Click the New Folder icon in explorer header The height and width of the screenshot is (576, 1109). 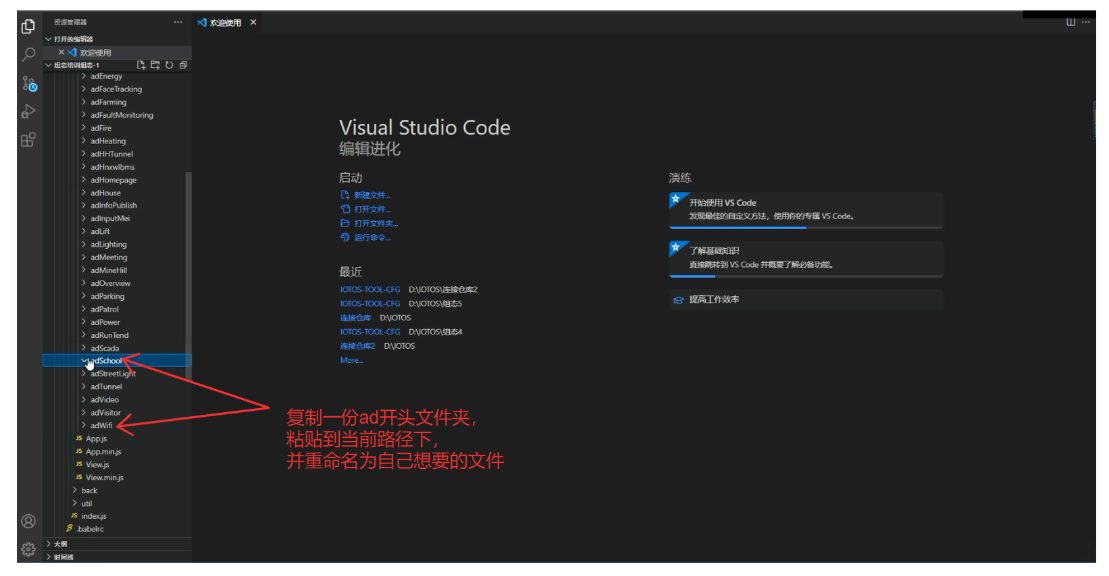[155, 65]
